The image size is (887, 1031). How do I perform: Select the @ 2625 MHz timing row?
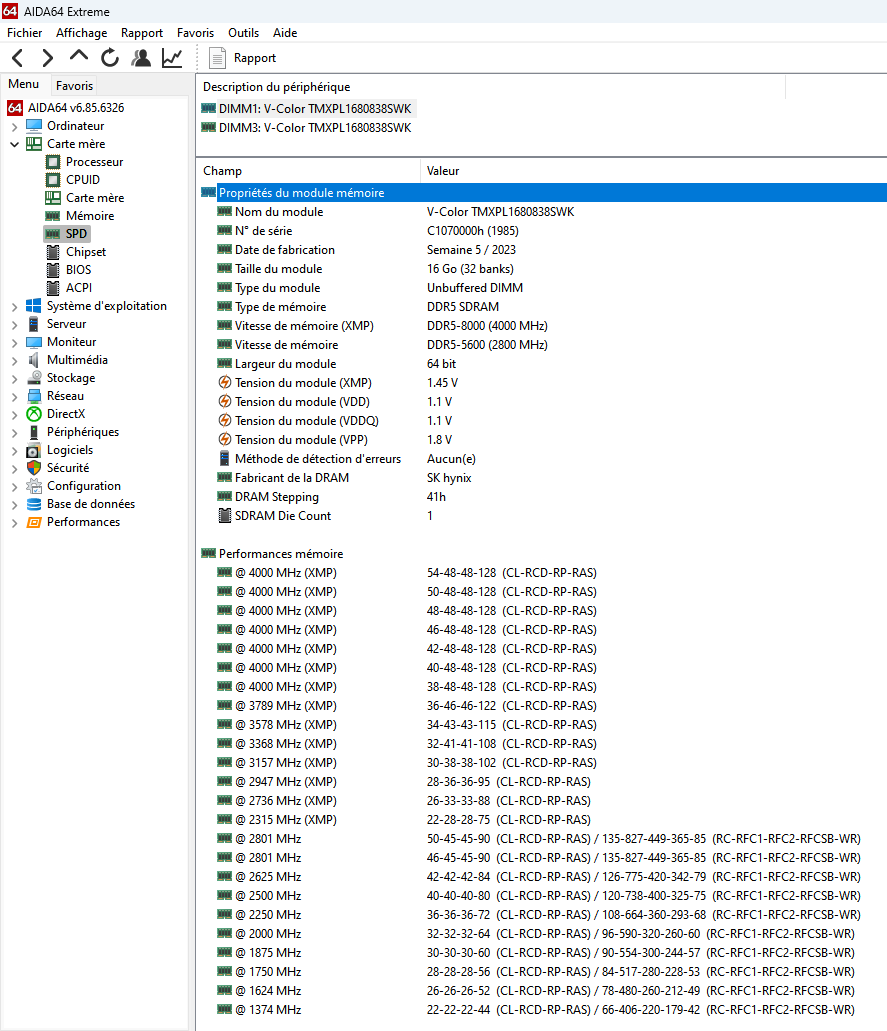click(x=543, y=876)
